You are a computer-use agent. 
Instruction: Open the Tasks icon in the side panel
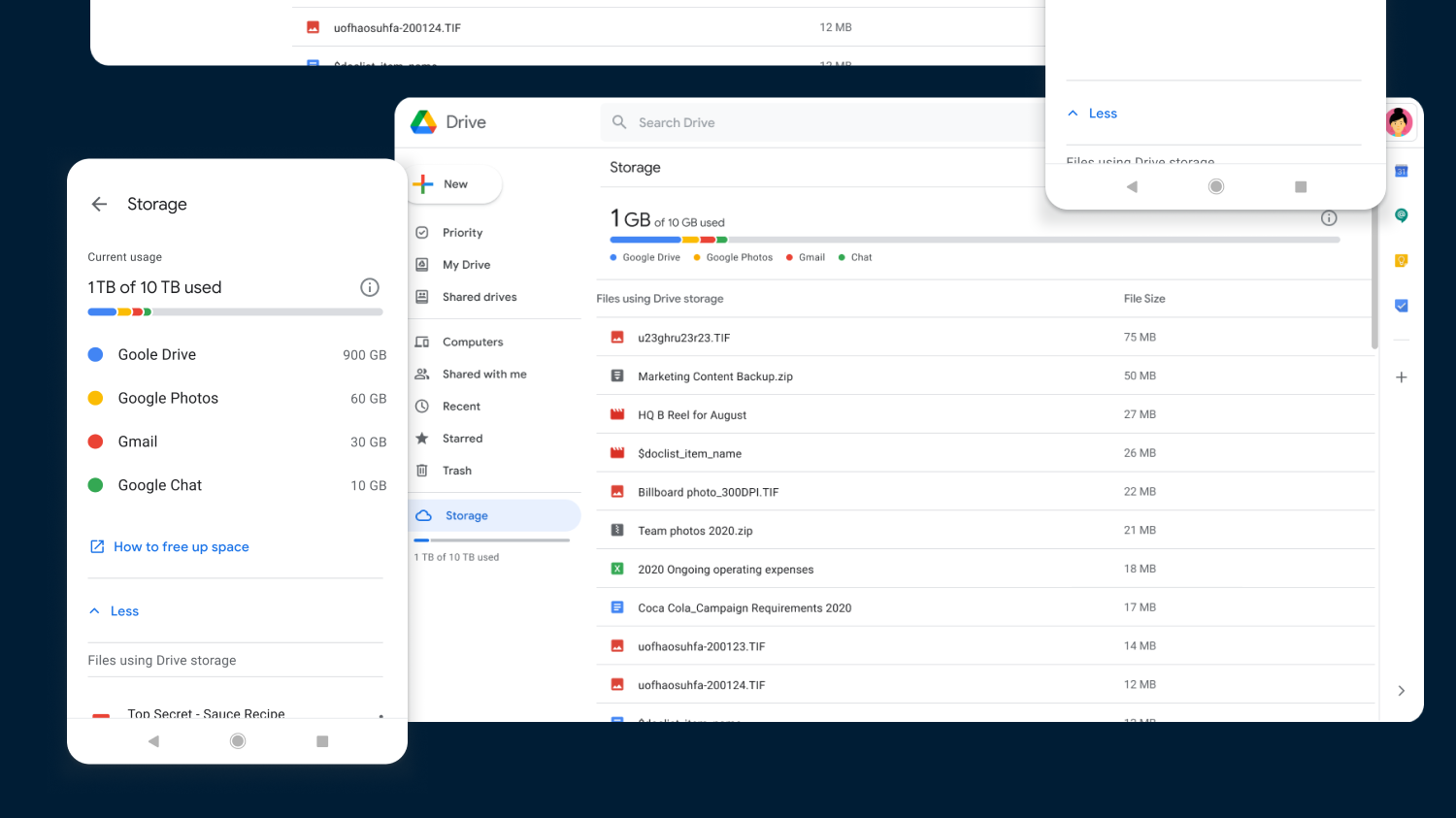(x=1401, y=306)
